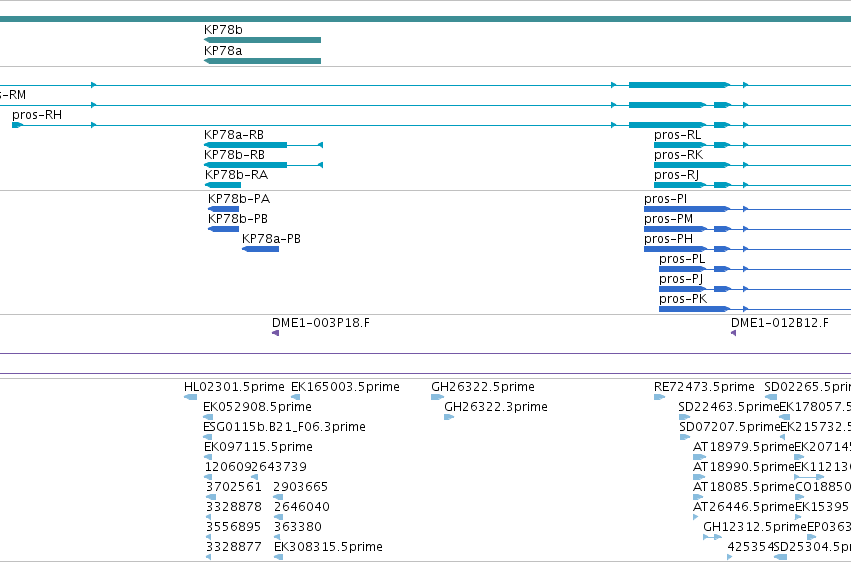Image resolution: width=851 pixels, height=562 pixels.
Task: Select the pros-RJ transcript
Action: coord(752,185)
